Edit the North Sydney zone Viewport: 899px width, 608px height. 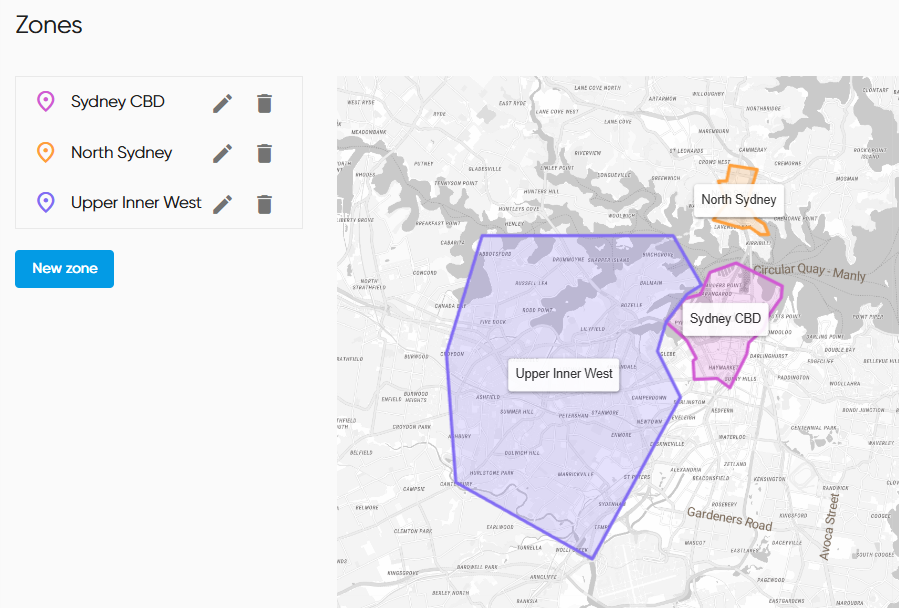pos(222,153)
